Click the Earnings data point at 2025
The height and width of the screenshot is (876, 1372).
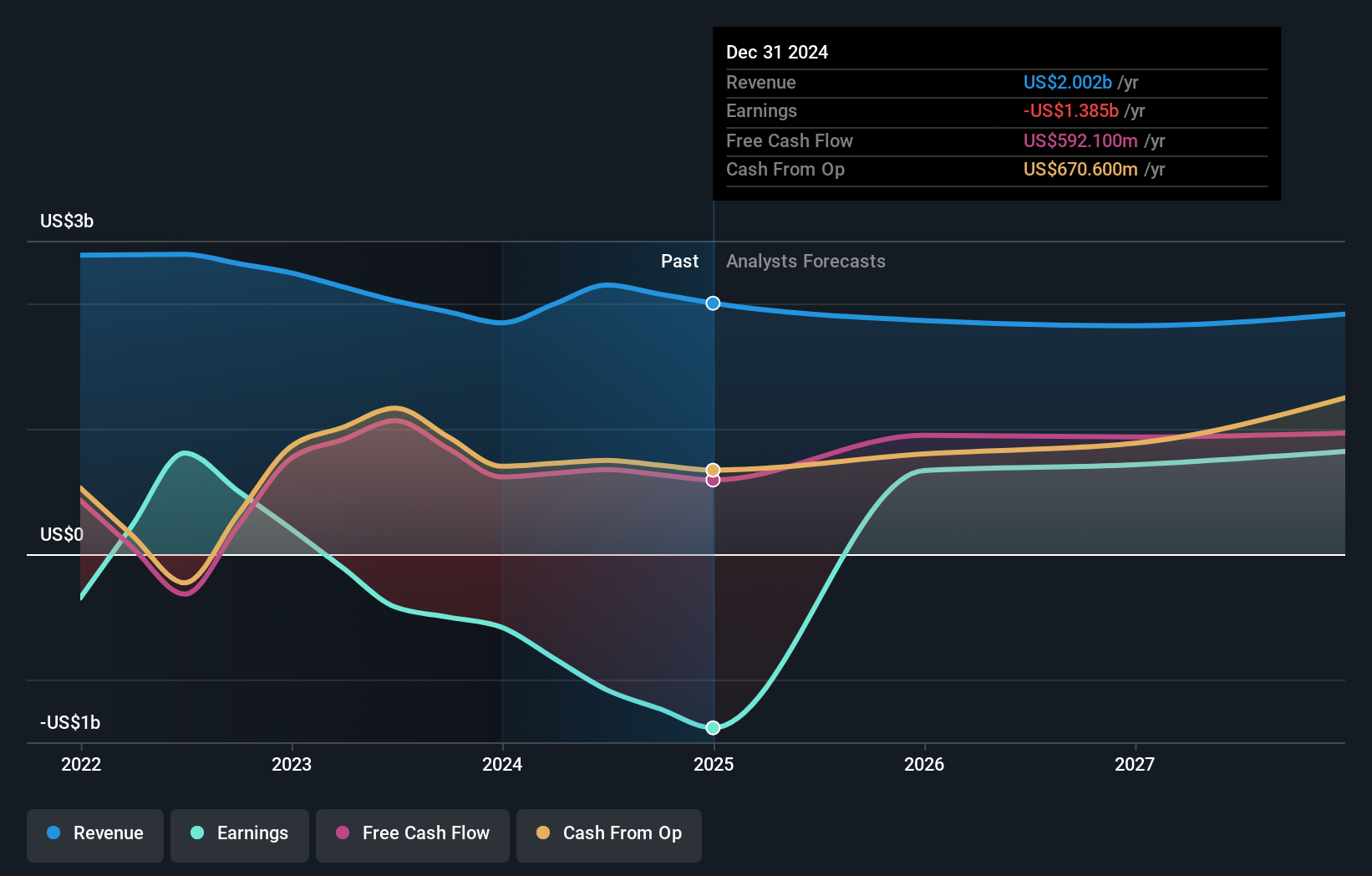(x=713, y=728)
